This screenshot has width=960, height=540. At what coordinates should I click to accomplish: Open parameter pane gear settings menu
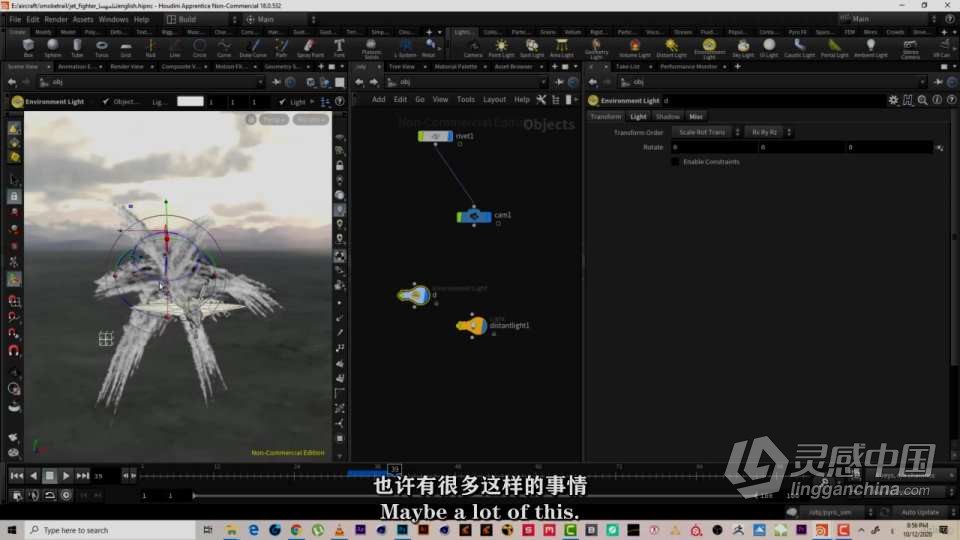pos(893,100)
